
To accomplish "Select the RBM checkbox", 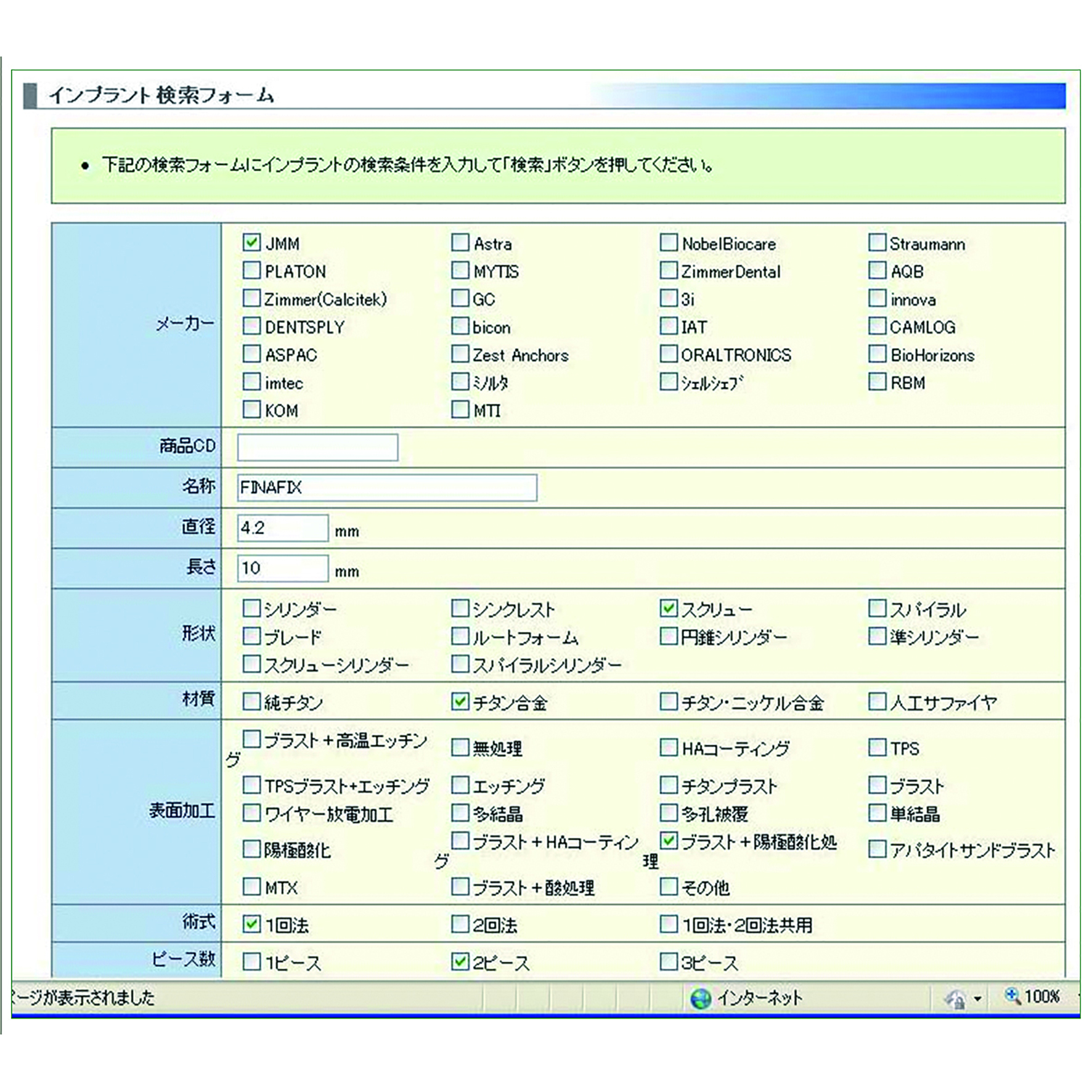I will [x=877, y=382].
